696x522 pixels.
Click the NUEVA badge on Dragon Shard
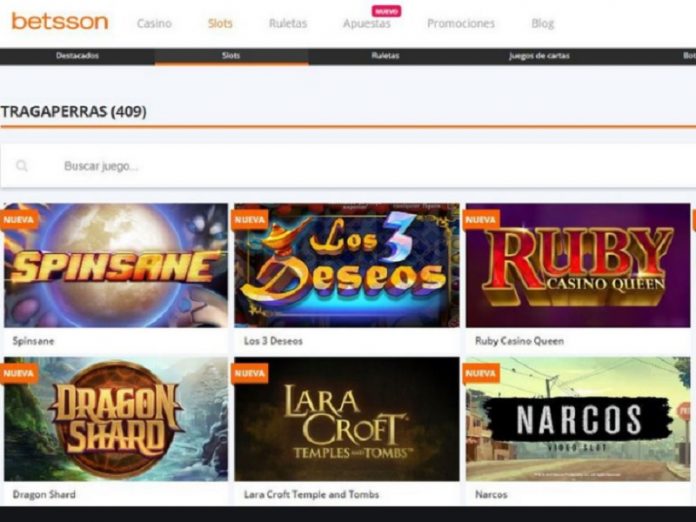pos(19,373)
